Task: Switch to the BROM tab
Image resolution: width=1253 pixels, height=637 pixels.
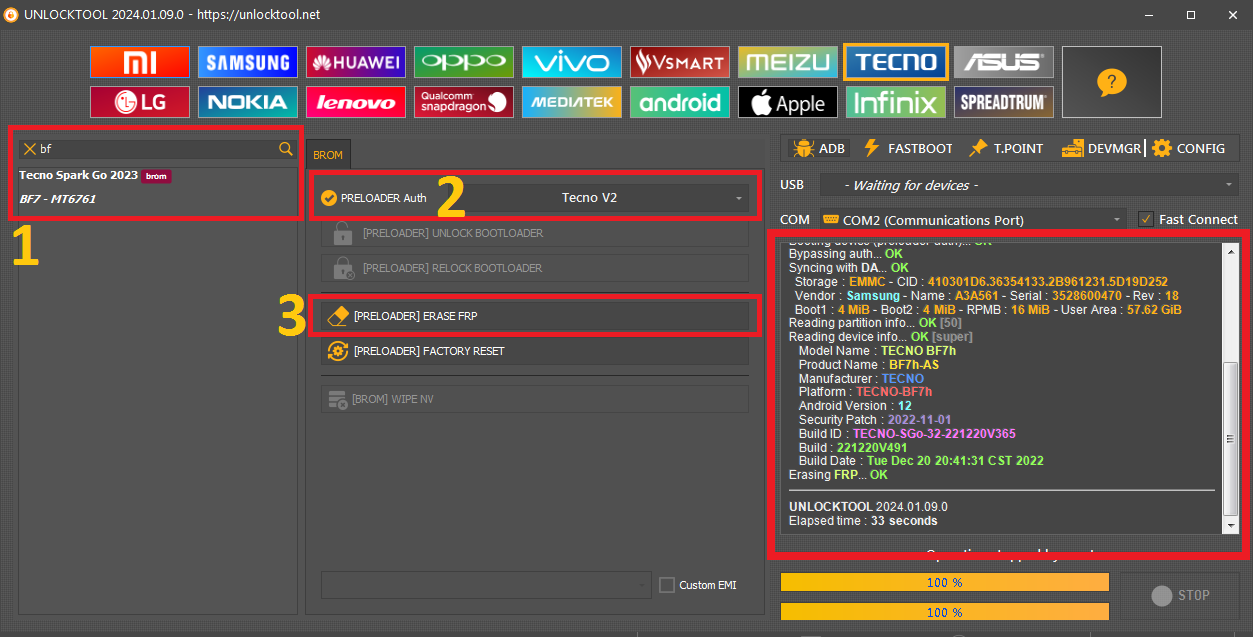Action: [328, 155]
